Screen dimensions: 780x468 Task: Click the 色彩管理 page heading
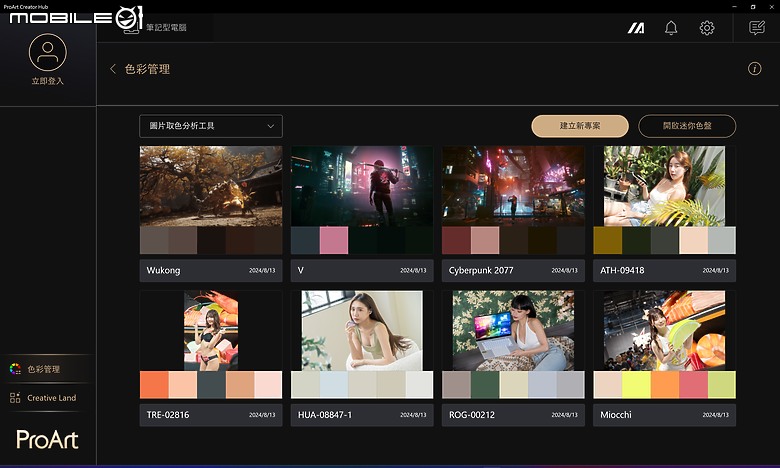coord(147,69)
